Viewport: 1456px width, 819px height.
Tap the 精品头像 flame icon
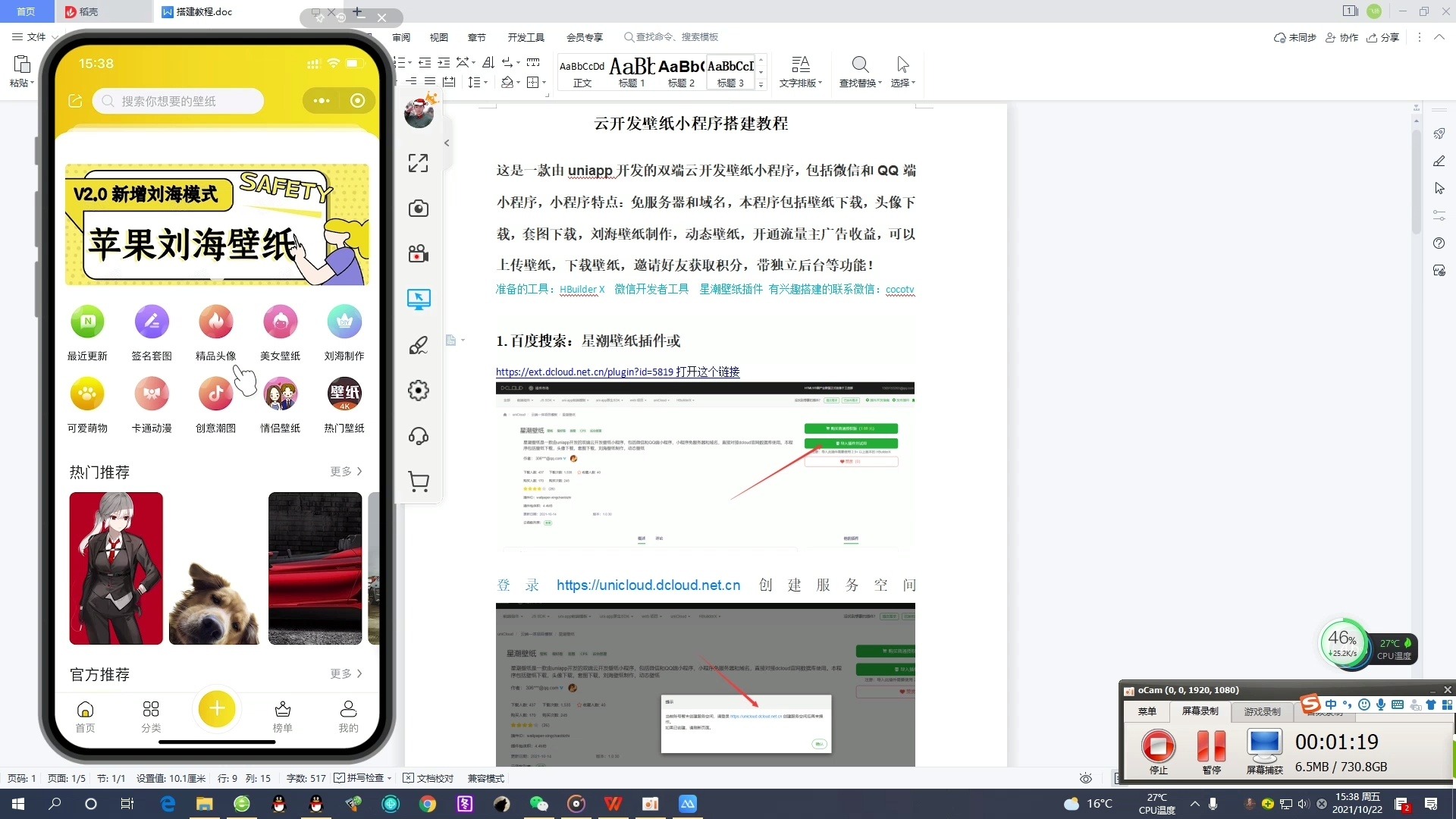(x=216, y=322)
